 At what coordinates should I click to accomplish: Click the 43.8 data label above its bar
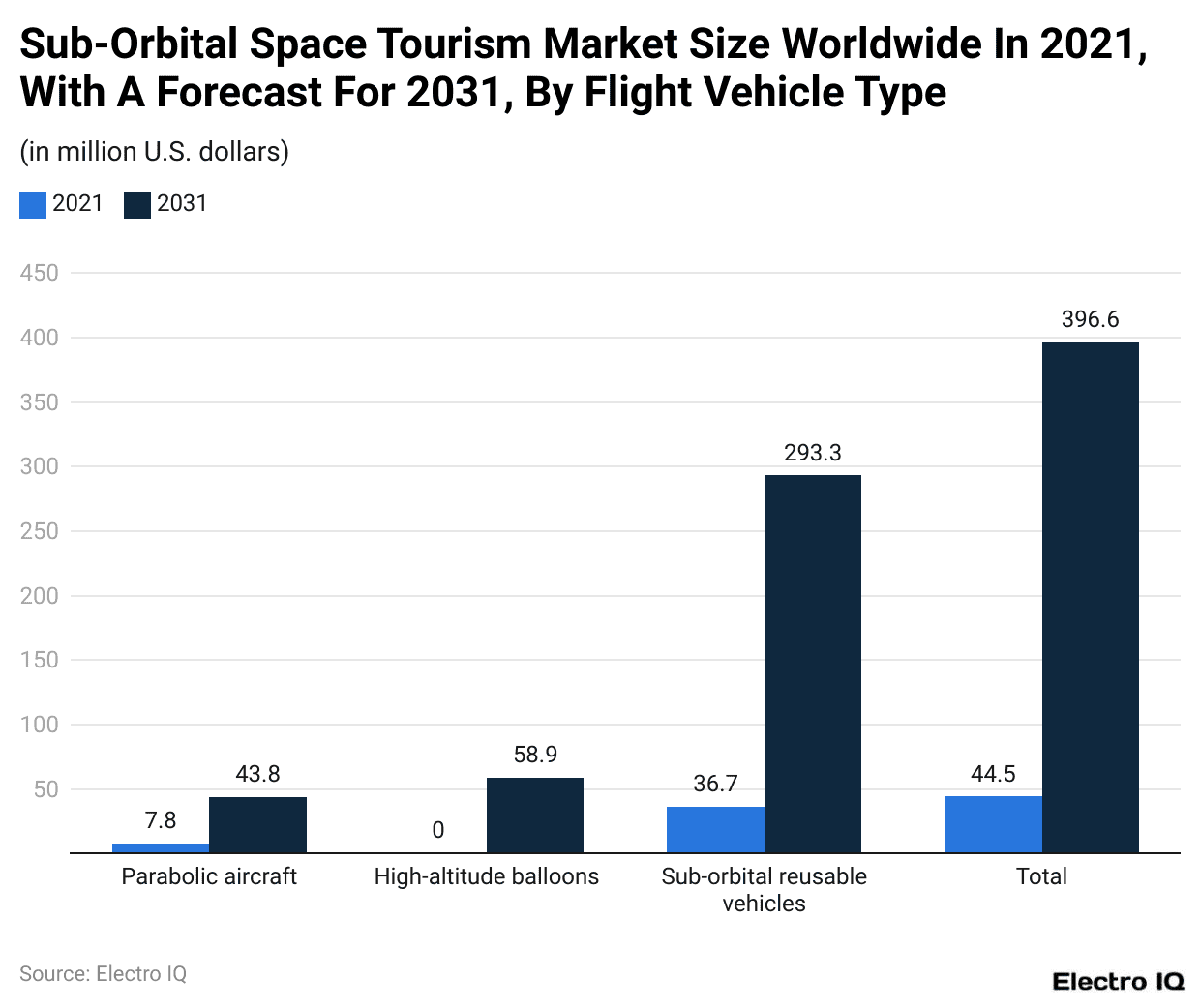coord(257,774)
